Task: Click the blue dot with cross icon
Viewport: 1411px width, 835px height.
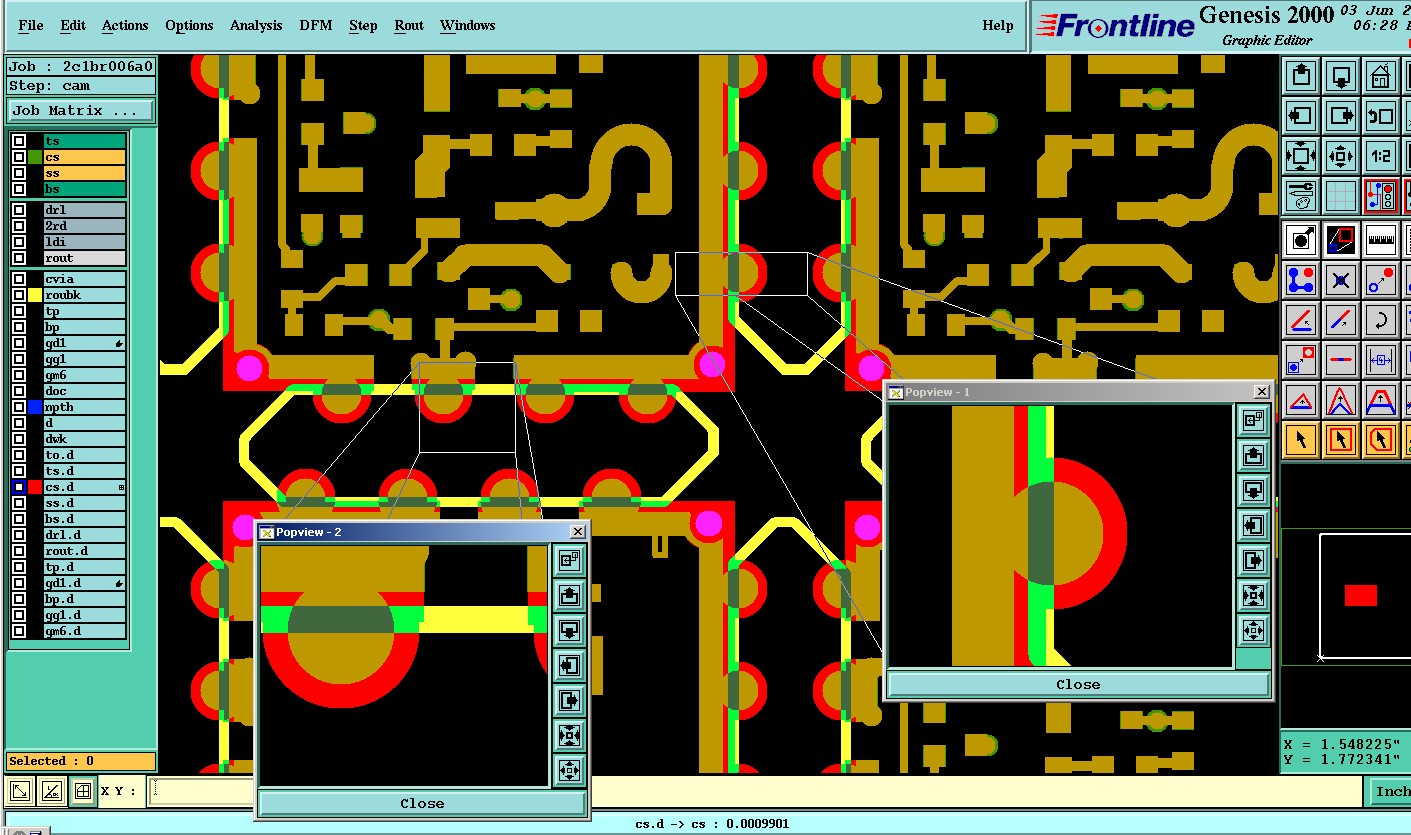Action: 1340,280
